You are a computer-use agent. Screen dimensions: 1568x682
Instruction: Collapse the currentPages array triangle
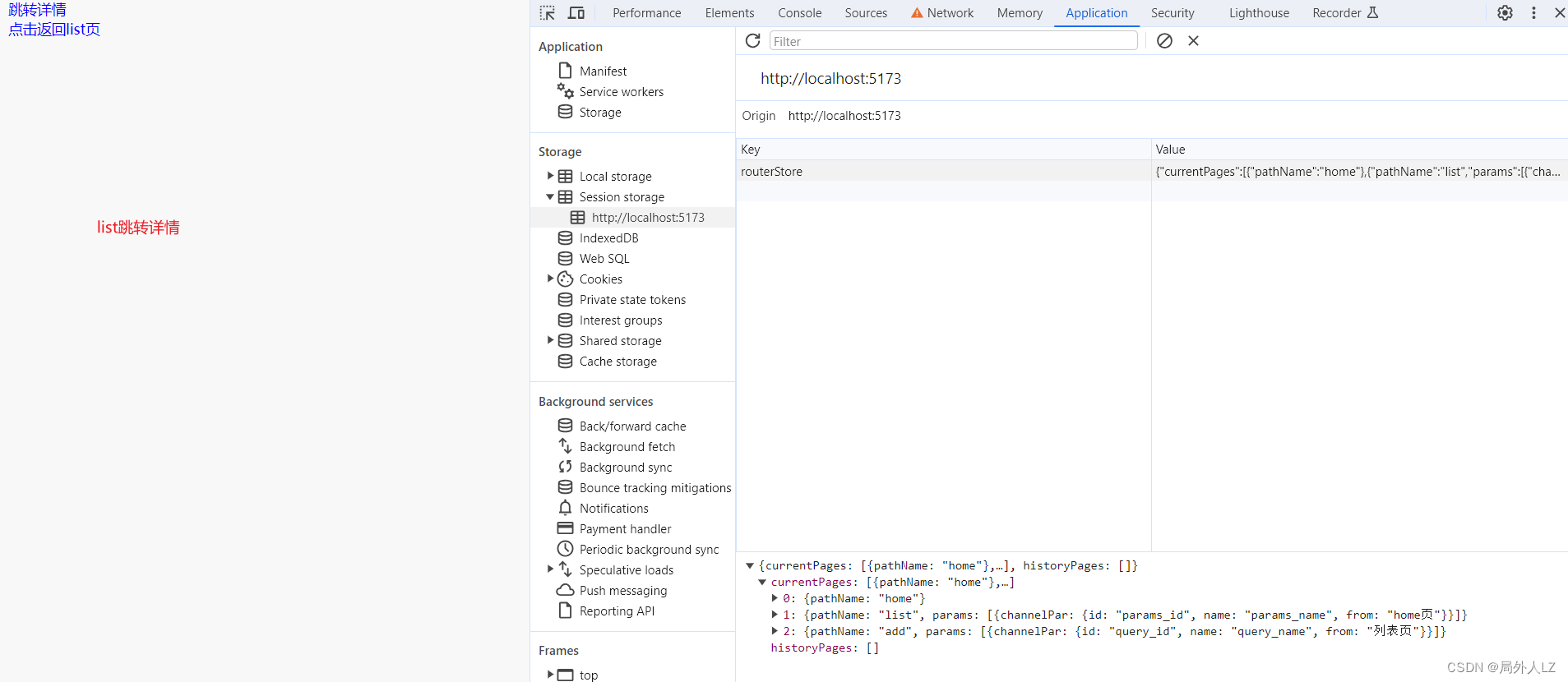[762, 582]
